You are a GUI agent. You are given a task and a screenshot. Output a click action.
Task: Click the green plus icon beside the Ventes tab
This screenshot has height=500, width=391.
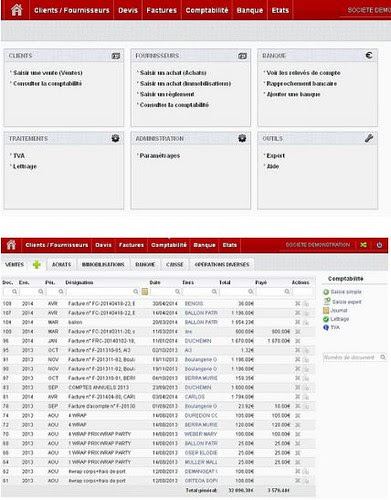point(37,265)
